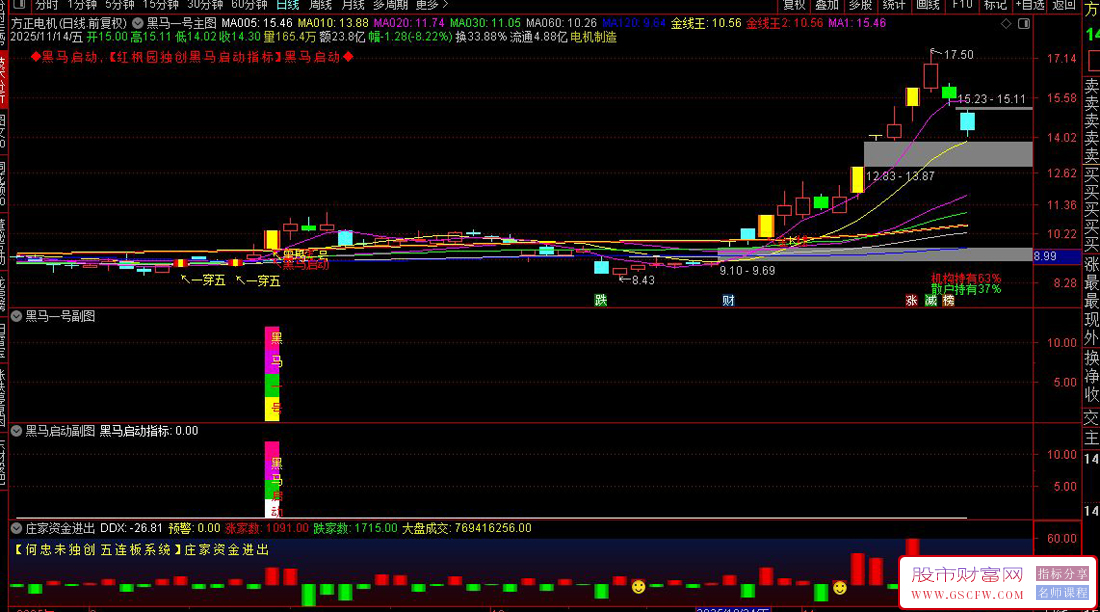Click the 跌 event marker below chart
The image size is (1100, 612).
601,300
